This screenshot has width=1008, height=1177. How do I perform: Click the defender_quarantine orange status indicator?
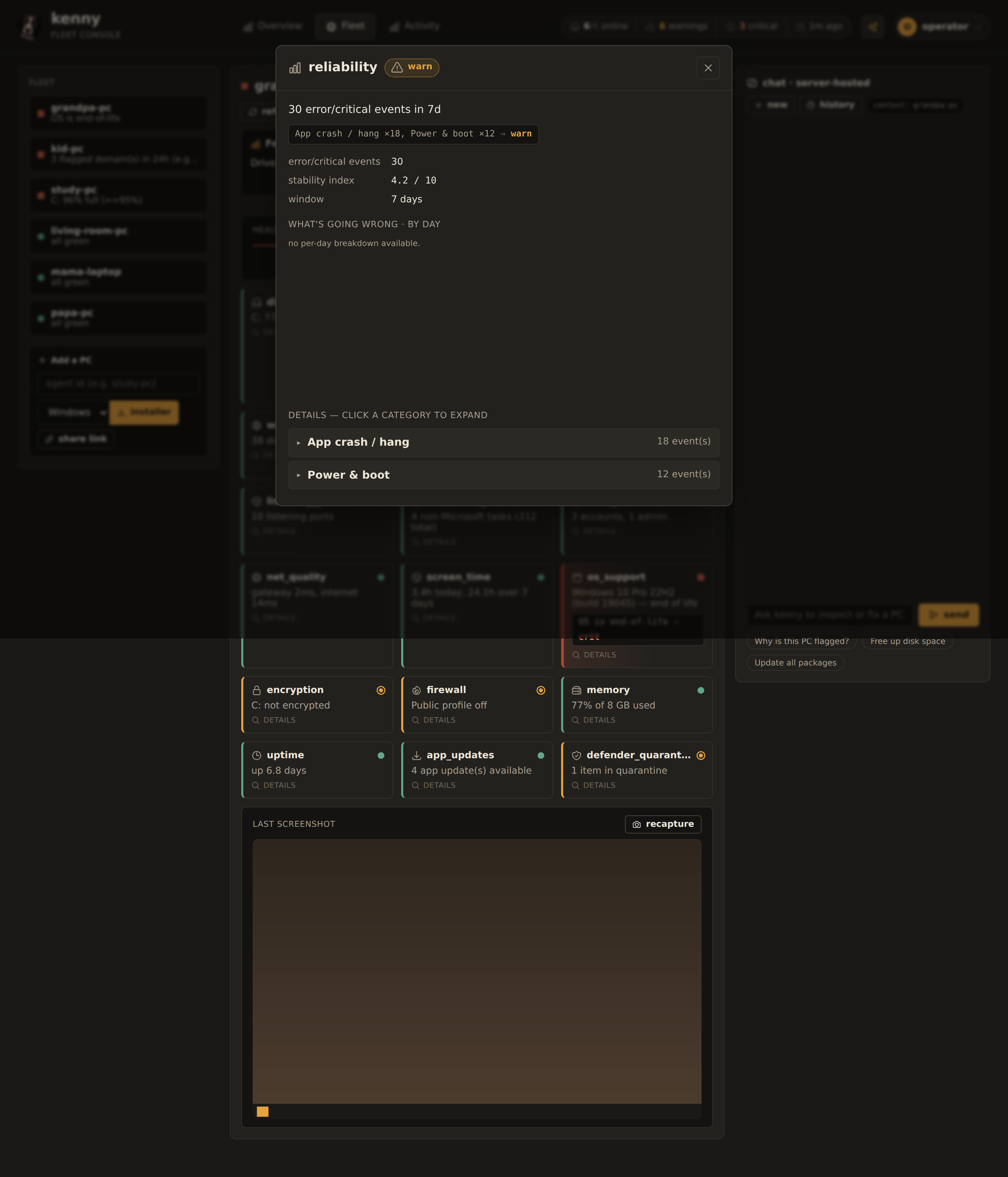[701, 756]
